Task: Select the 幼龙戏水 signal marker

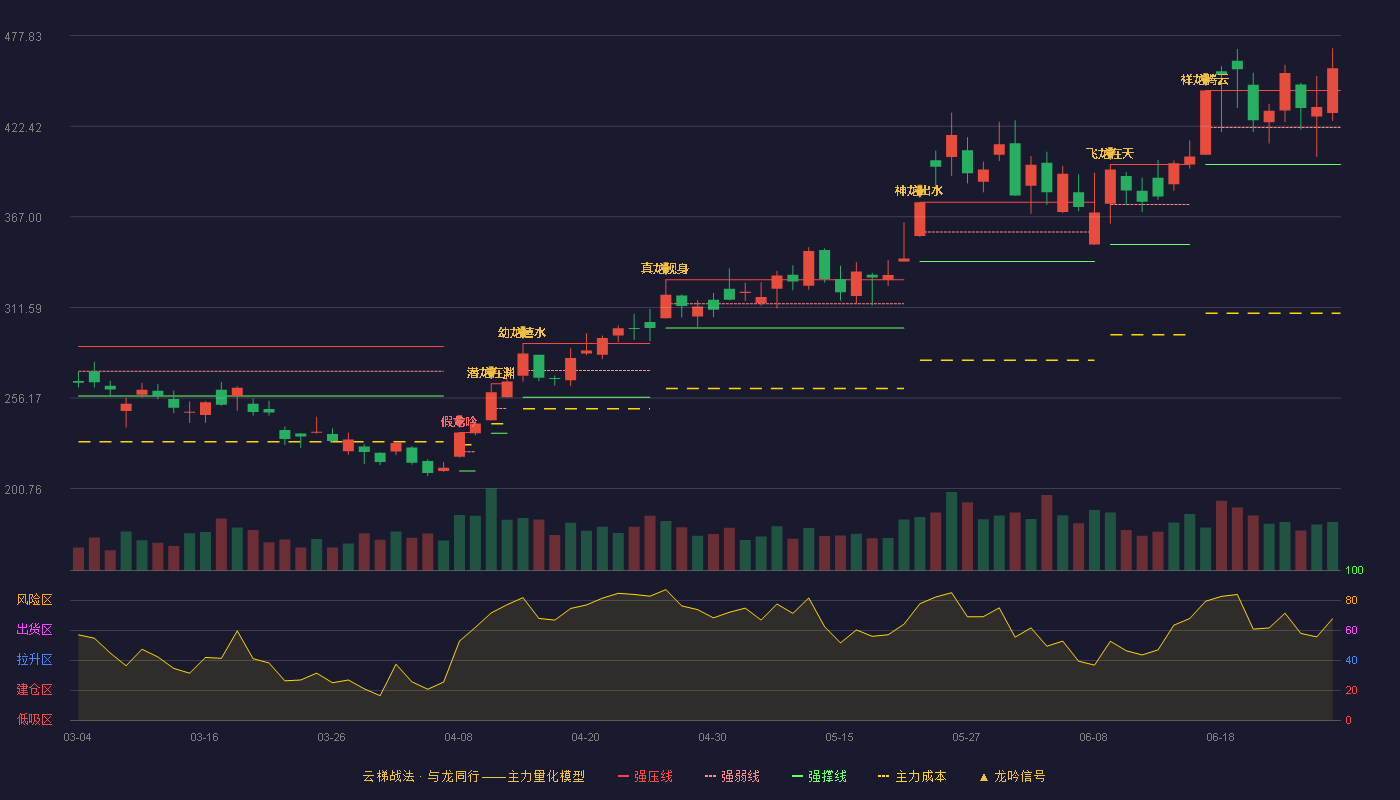Action: coord(522,332)
